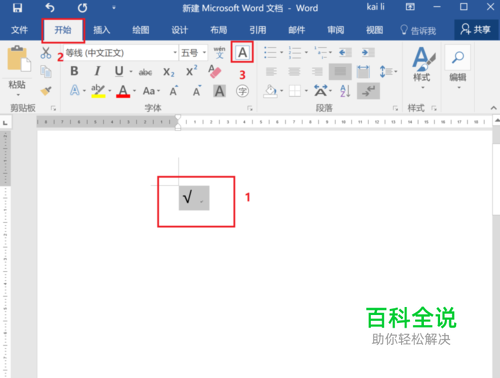Switch to the 布局 (Layout) tab
500x378 pixels.
pyautogui.click(x=219, y=30)
